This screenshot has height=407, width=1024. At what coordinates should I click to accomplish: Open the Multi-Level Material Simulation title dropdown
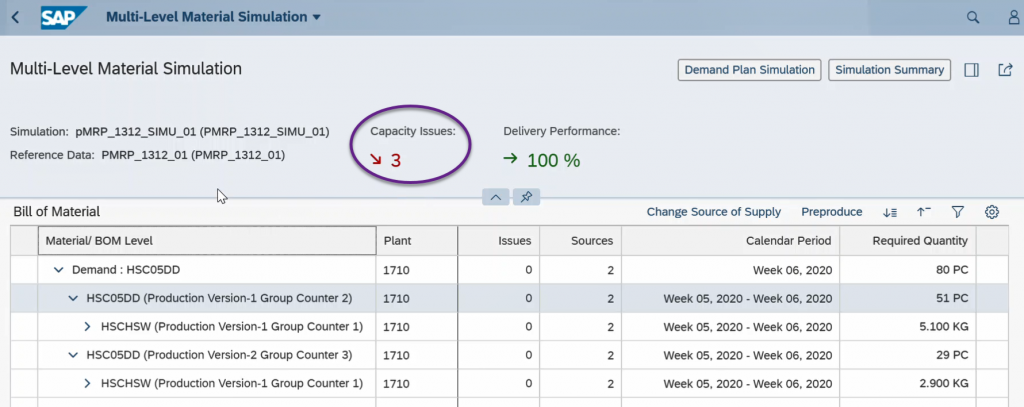[214, 17]
